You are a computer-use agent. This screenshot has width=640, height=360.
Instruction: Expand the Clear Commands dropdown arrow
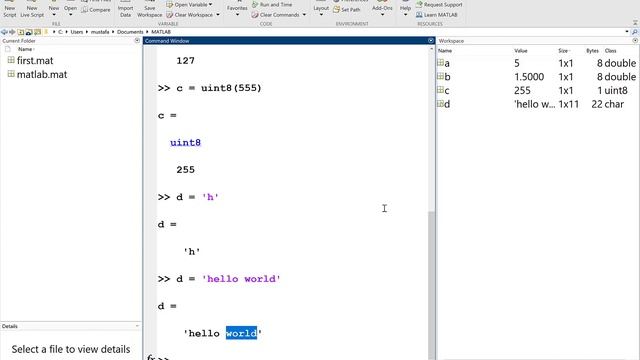pyautogui.click(x=304, y=15)
